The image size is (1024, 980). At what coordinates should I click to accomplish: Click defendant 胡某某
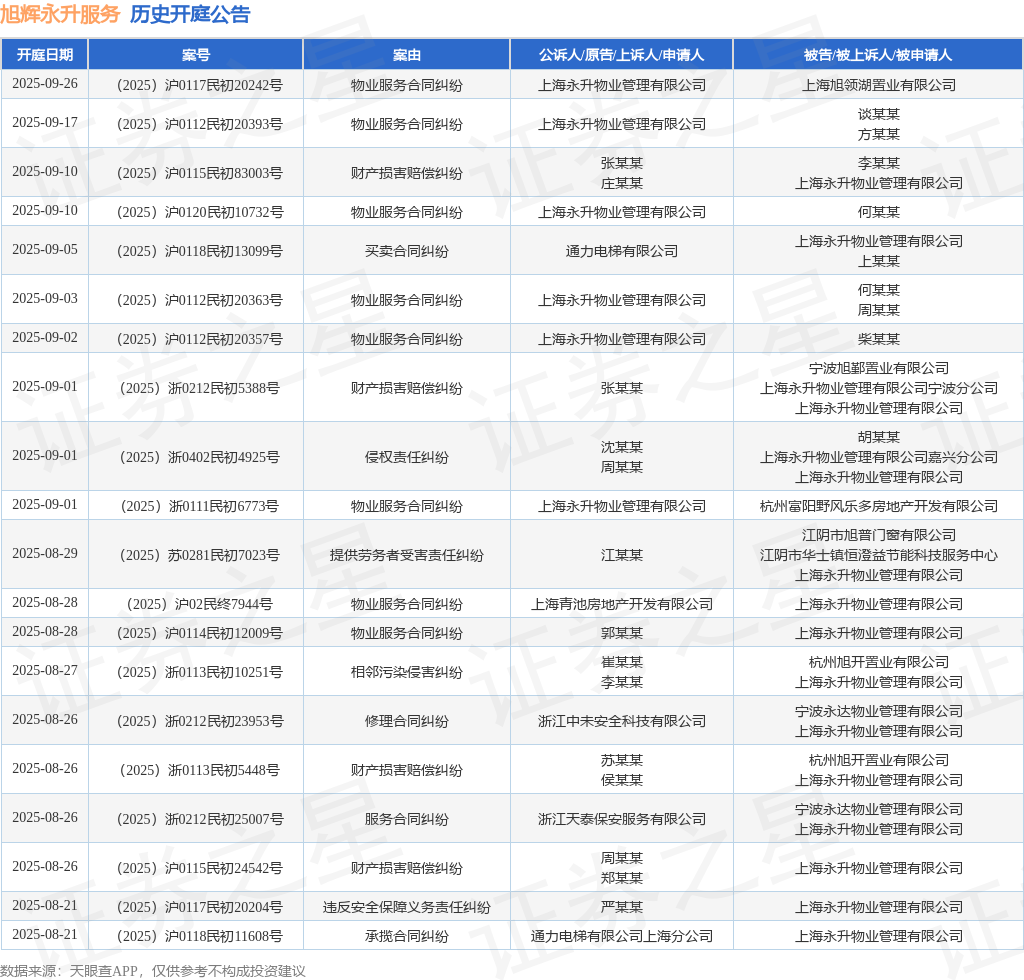[x=878, y=437]
